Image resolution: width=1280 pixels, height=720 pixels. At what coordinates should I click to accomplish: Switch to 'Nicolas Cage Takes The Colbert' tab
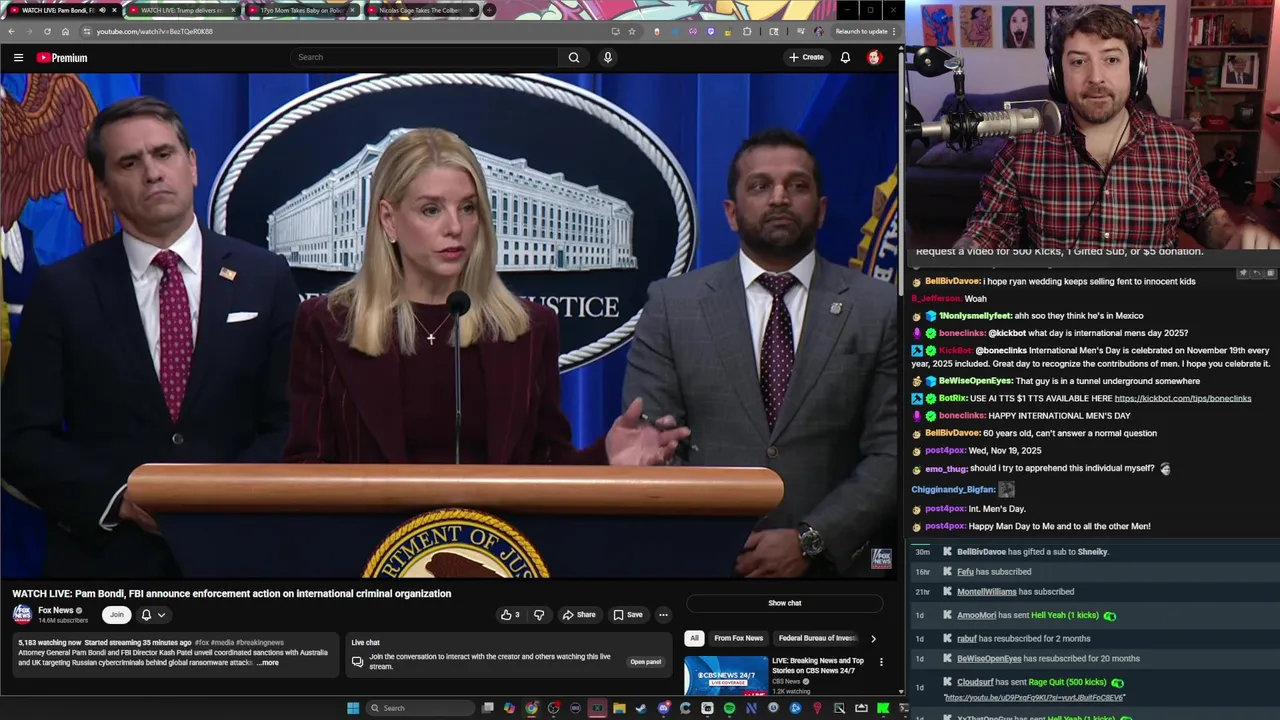click(x=419, y=10)
